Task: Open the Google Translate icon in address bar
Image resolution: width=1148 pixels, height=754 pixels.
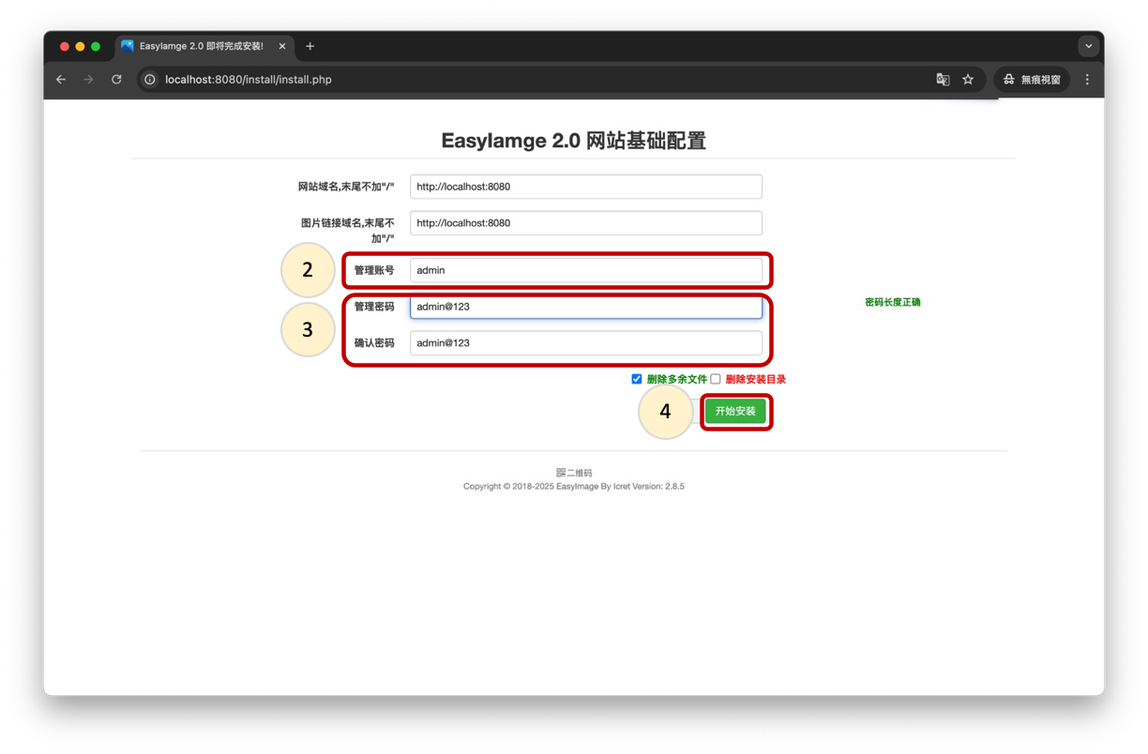Action: (x=942, y=79)
